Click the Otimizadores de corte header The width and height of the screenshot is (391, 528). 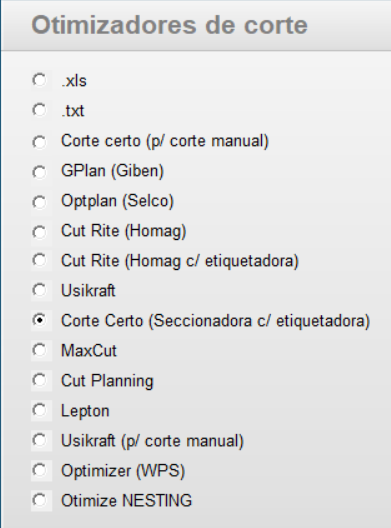169,25
